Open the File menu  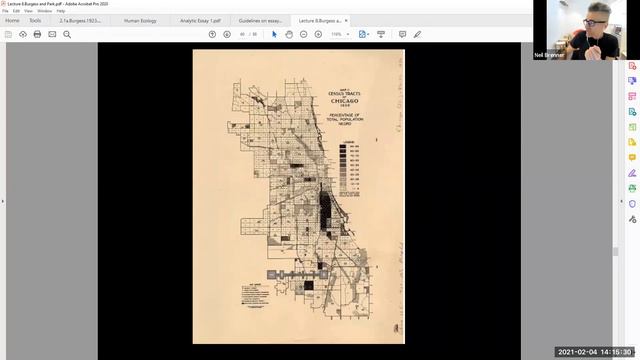click(x=5, y=11)
